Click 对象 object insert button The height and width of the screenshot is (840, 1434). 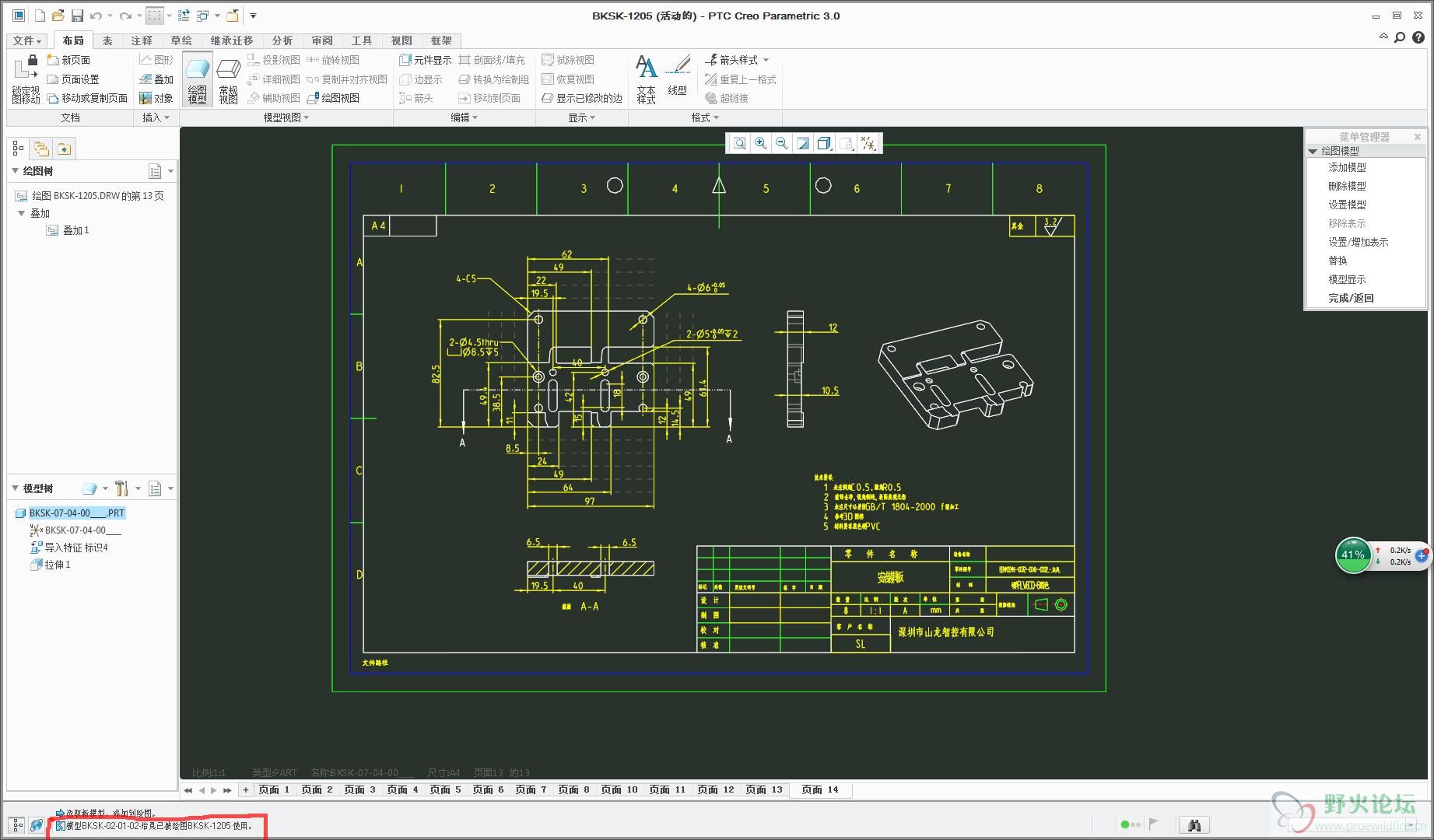pos(156,98)
